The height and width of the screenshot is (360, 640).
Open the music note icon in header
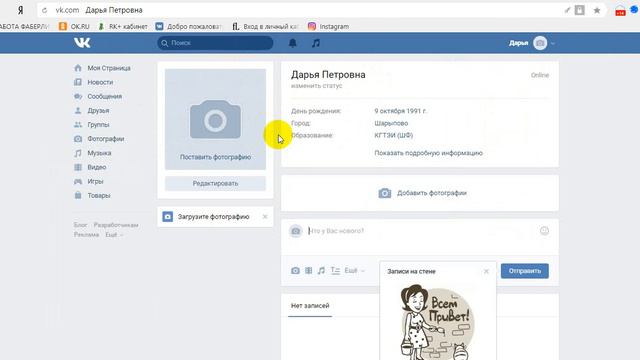point(316,43)
